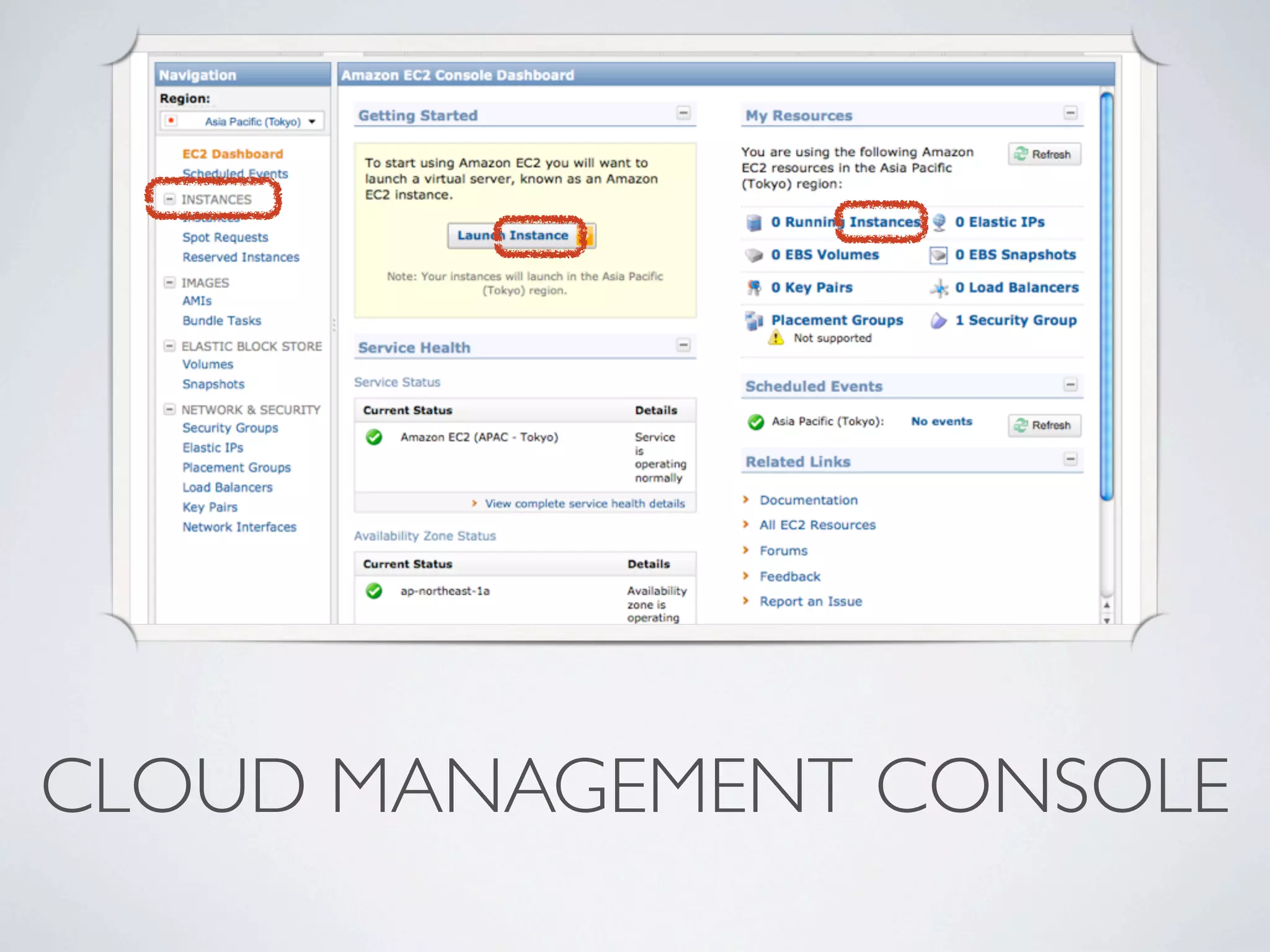Viewport: 1270px width, 952px height.
Task: Open Load Balancers in navigation
Action: tap(228, 487)
